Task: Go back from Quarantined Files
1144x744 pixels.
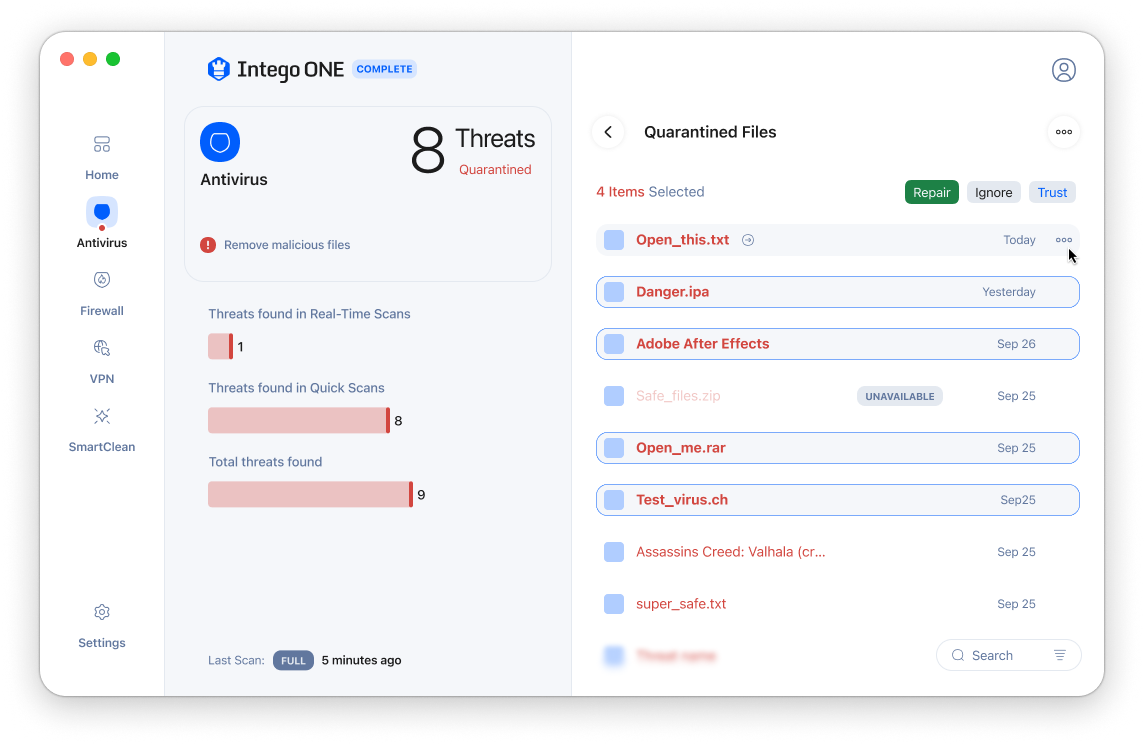Action: pos(608,132)
